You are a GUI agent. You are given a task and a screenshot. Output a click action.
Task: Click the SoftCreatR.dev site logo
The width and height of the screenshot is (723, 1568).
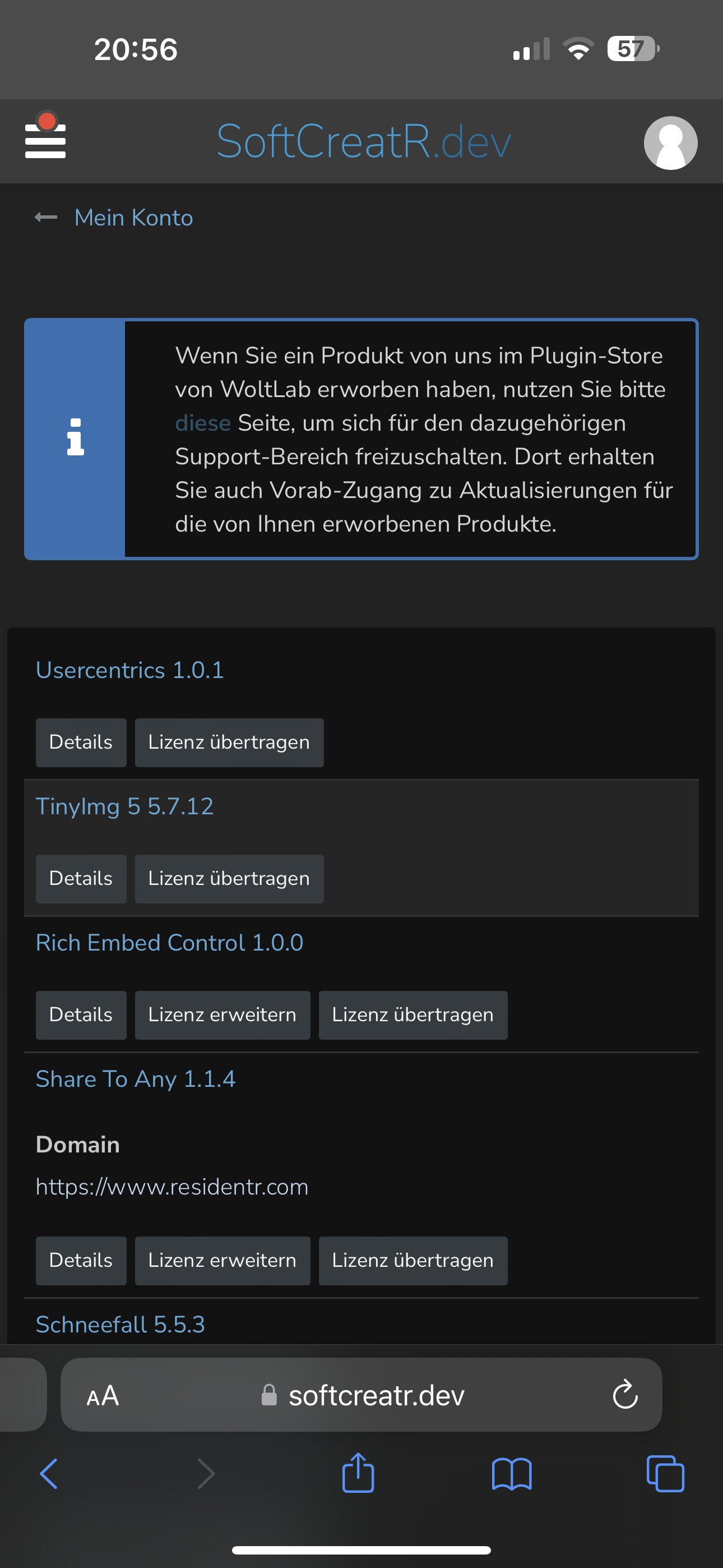pyautogui.click(x=363, y=141)
